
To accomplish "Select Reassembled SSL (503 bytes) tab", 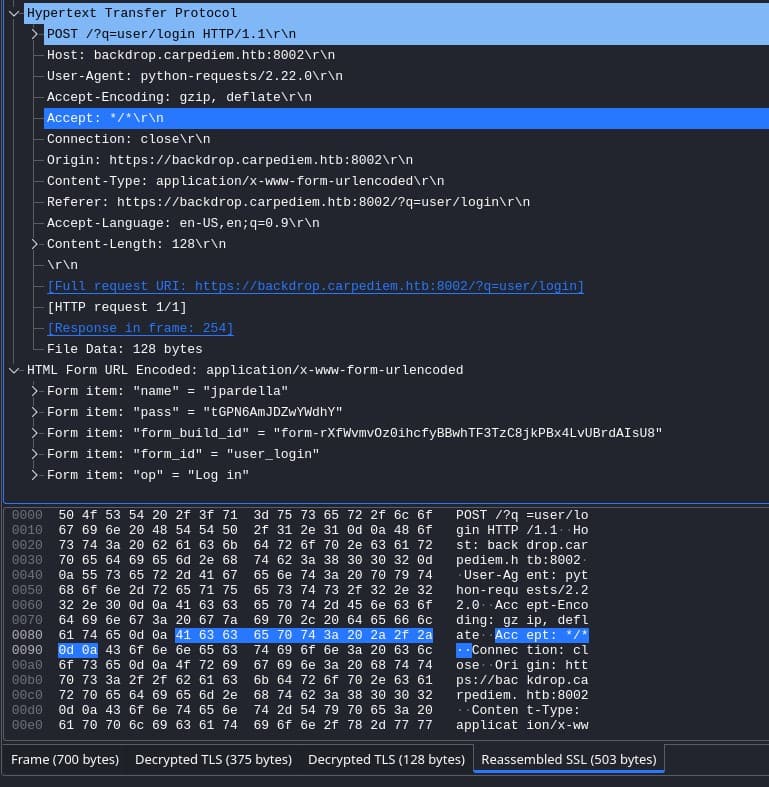I will tap(569, 759).
